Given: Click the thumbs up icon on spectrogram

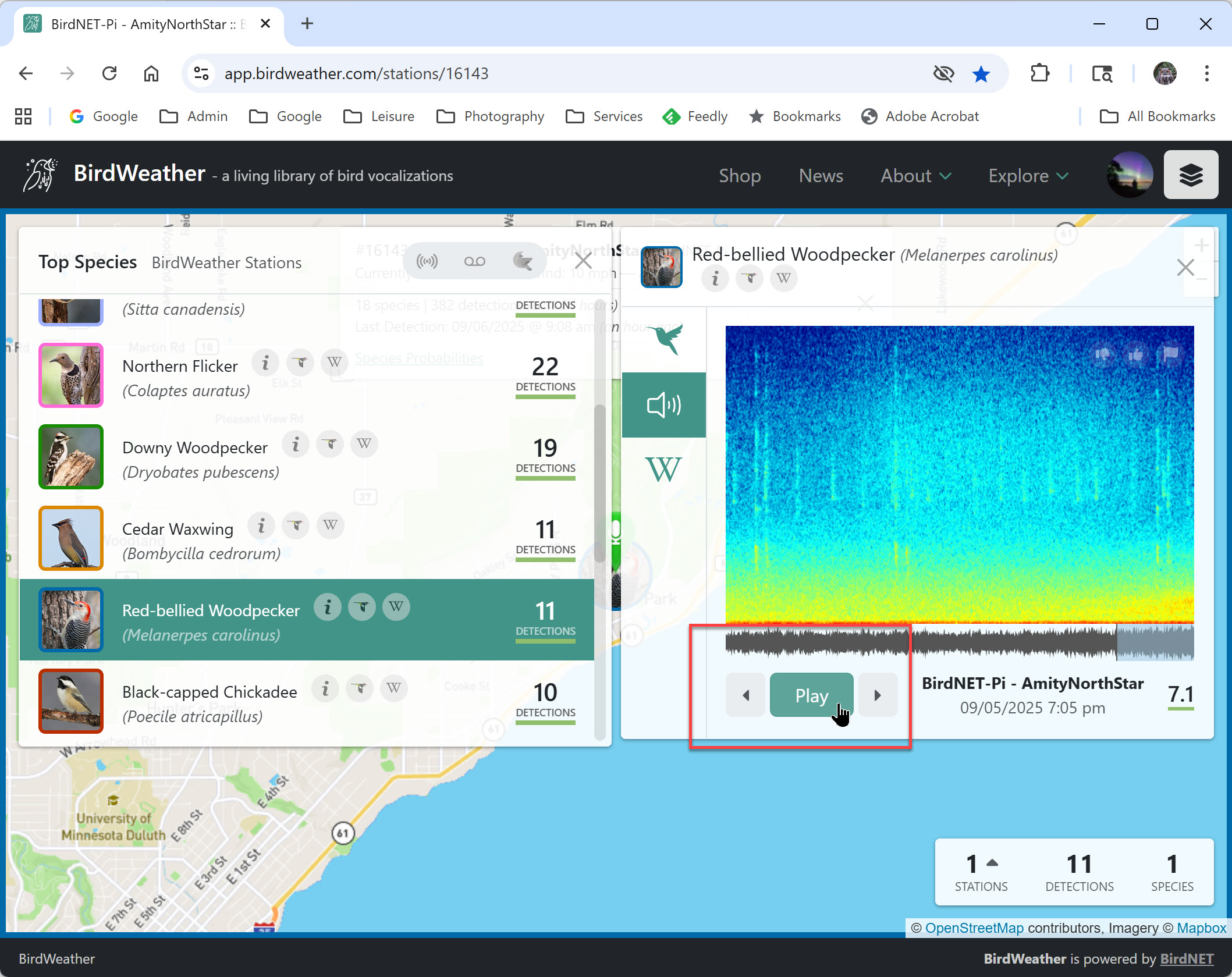Looking at the screenshot, I should 1135,354.
